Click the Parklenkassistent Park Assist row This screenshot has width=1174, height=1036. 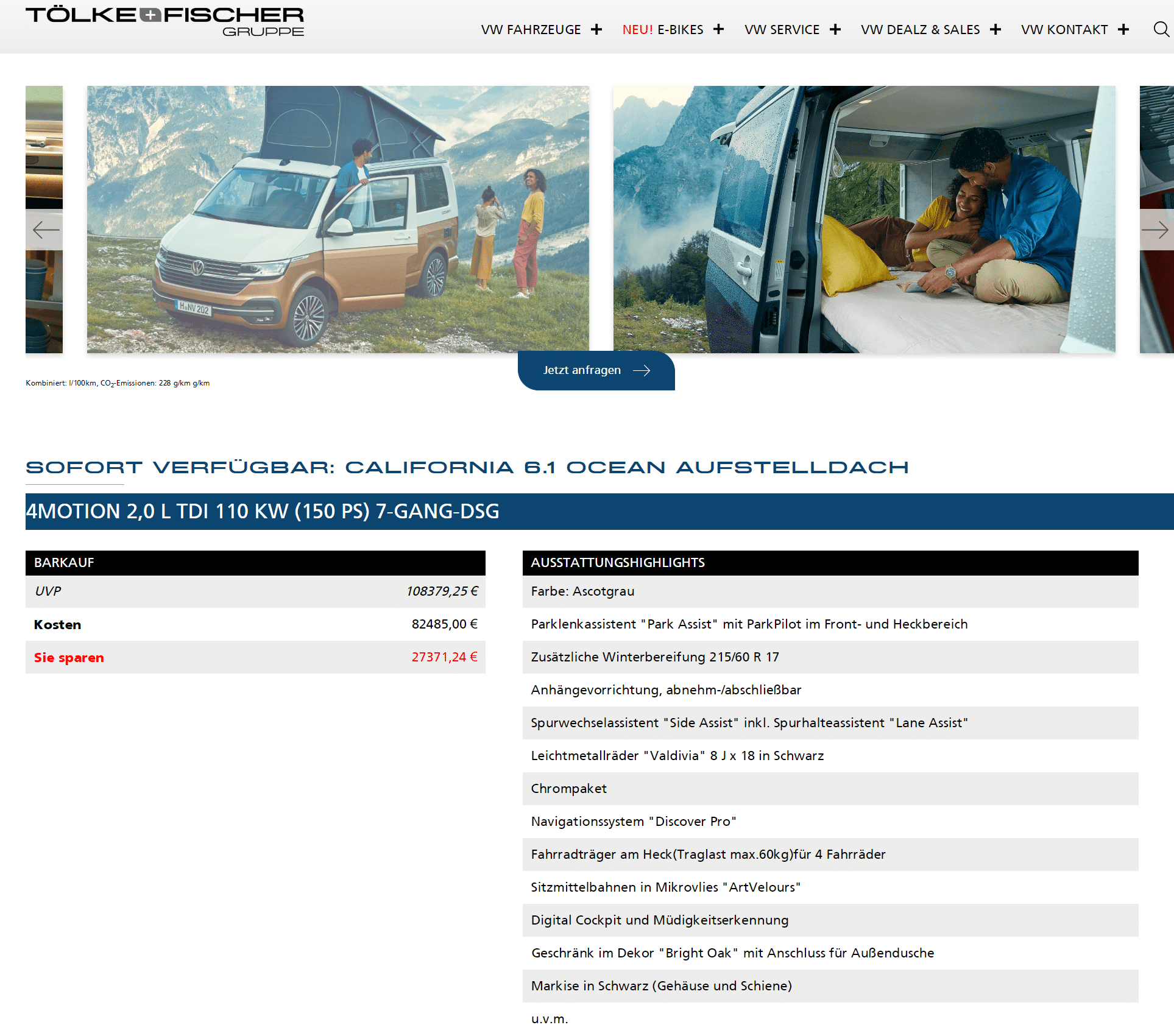point(830,624)
